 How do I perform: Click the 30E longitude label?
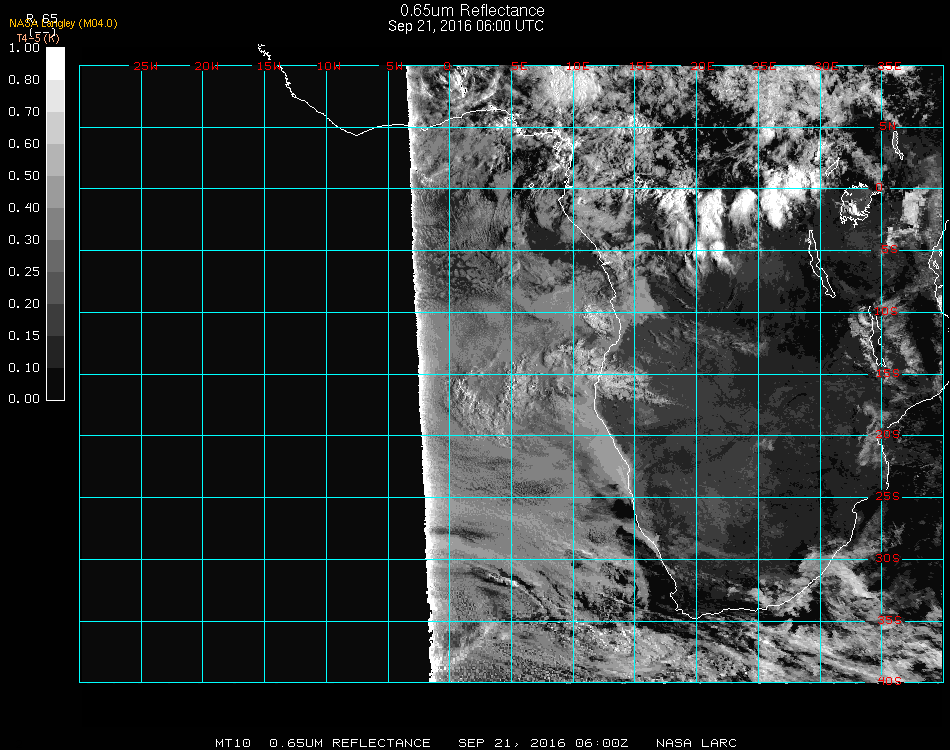[826, 66]
